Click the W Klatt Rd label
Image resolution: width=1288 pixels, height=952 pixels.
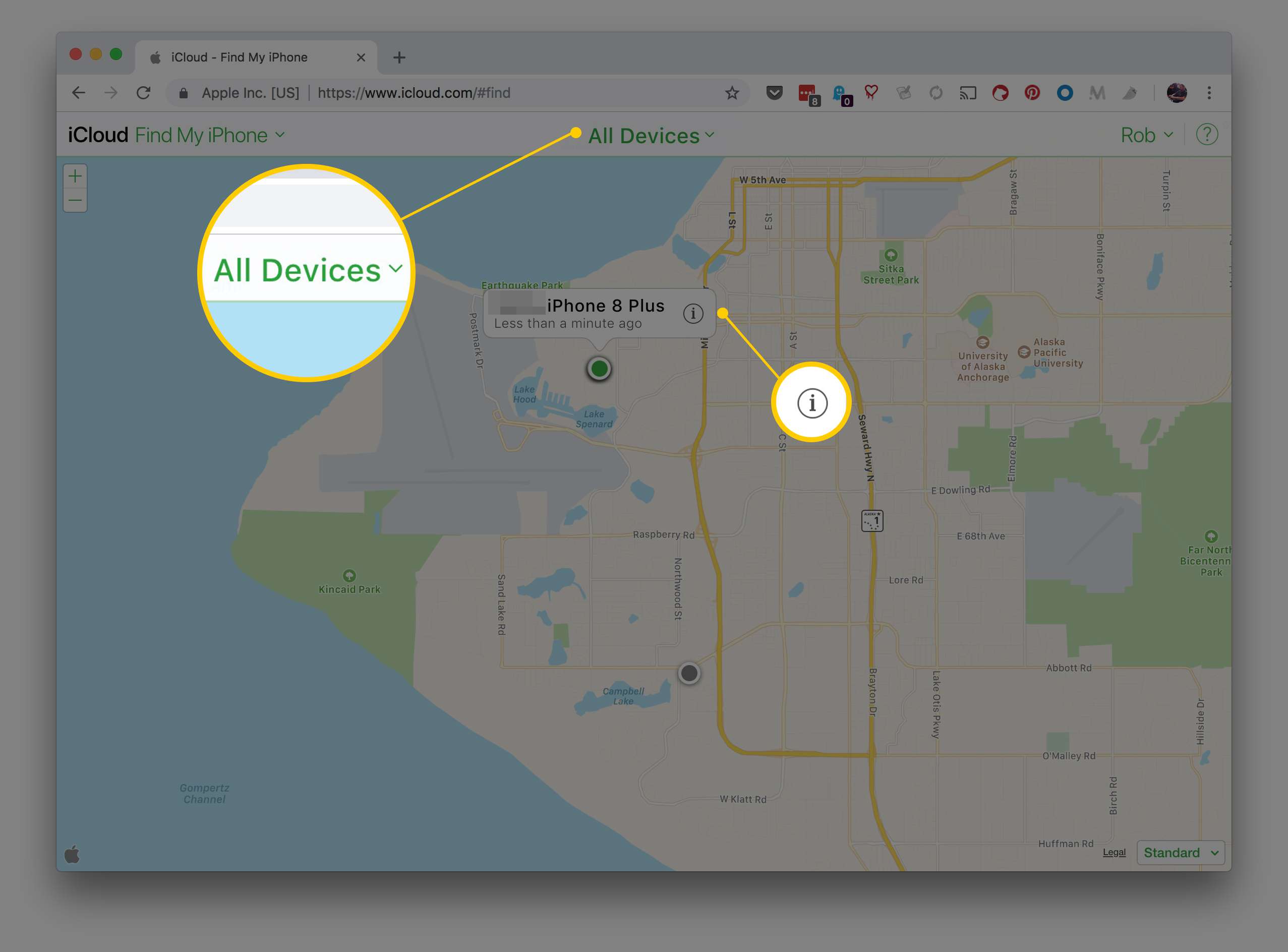click(743, 799)
